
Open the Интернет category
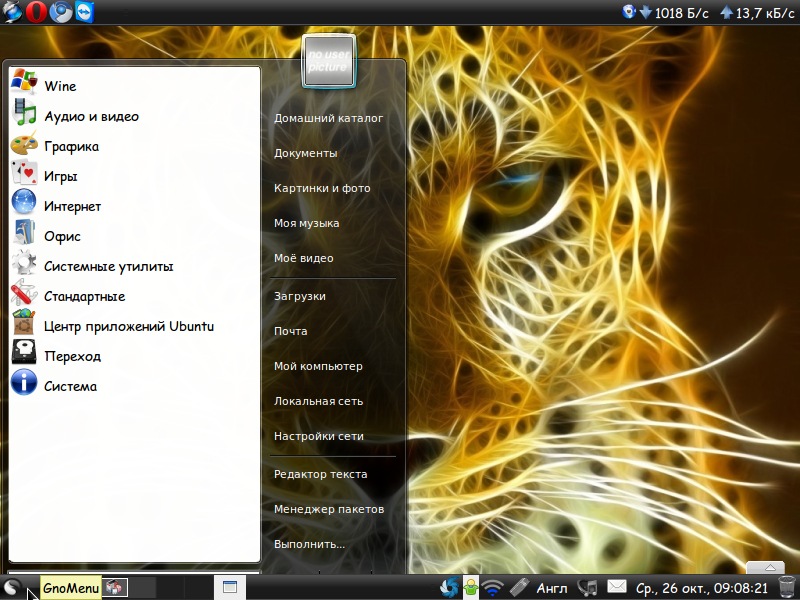(x=72, y=206)
